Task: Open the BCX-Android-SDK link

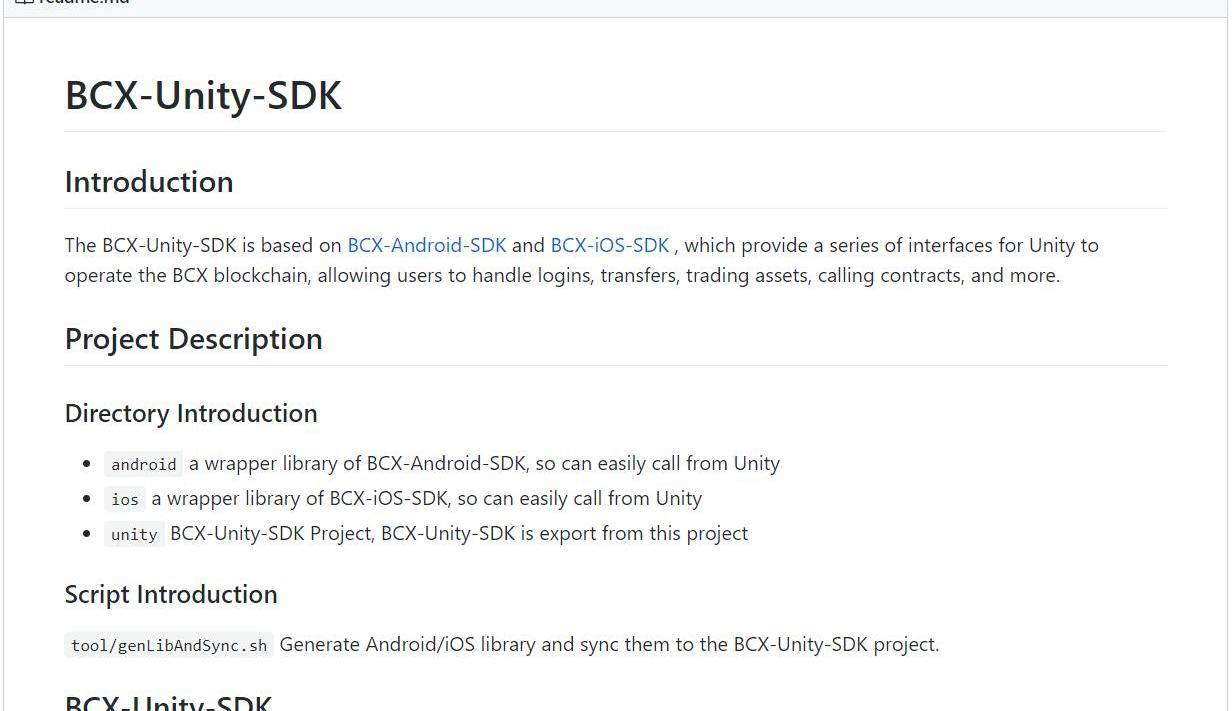Action: coord(427,245)
